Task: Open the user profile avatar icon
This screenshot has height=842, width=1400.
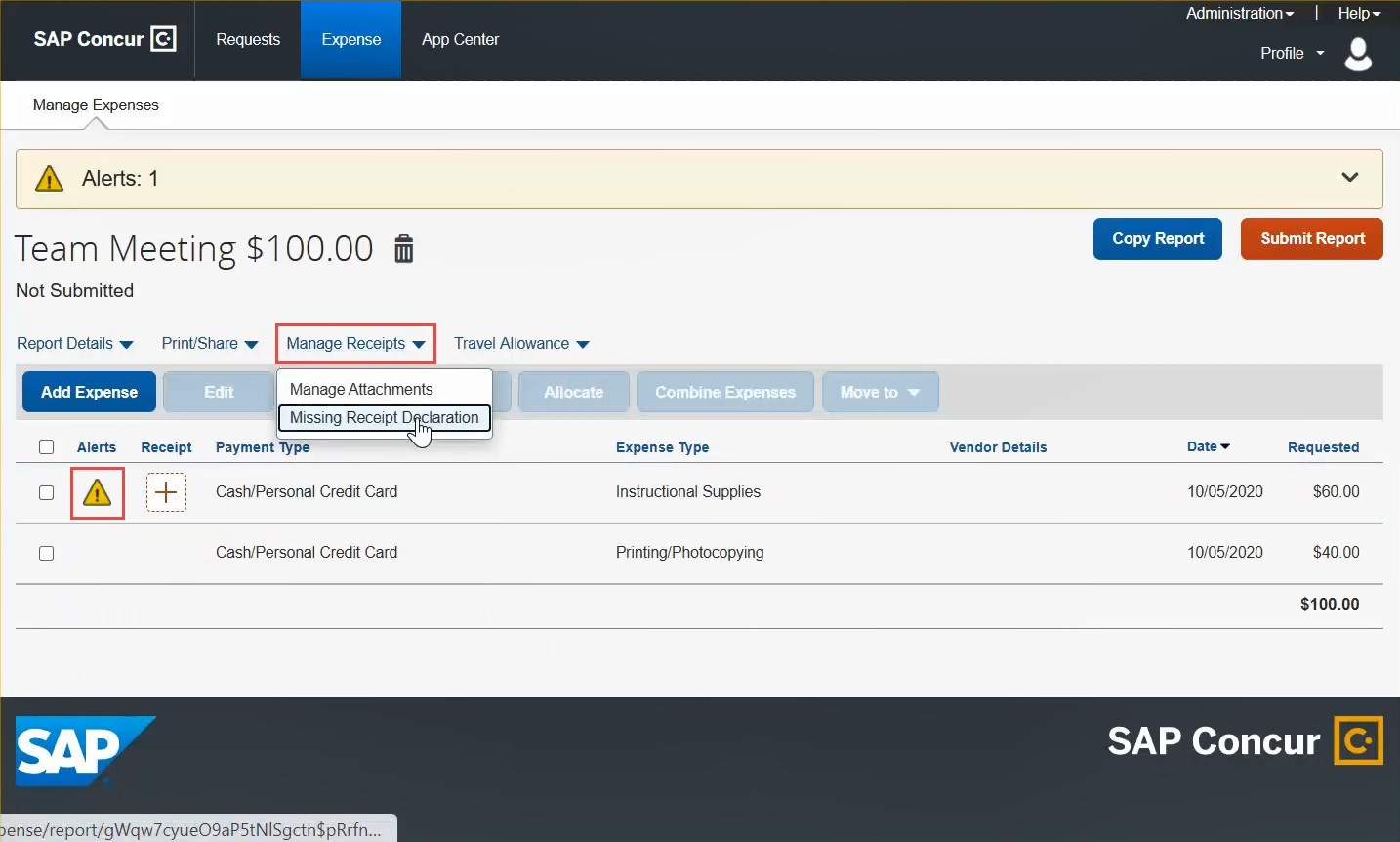Action: (x=1358, y=54)
